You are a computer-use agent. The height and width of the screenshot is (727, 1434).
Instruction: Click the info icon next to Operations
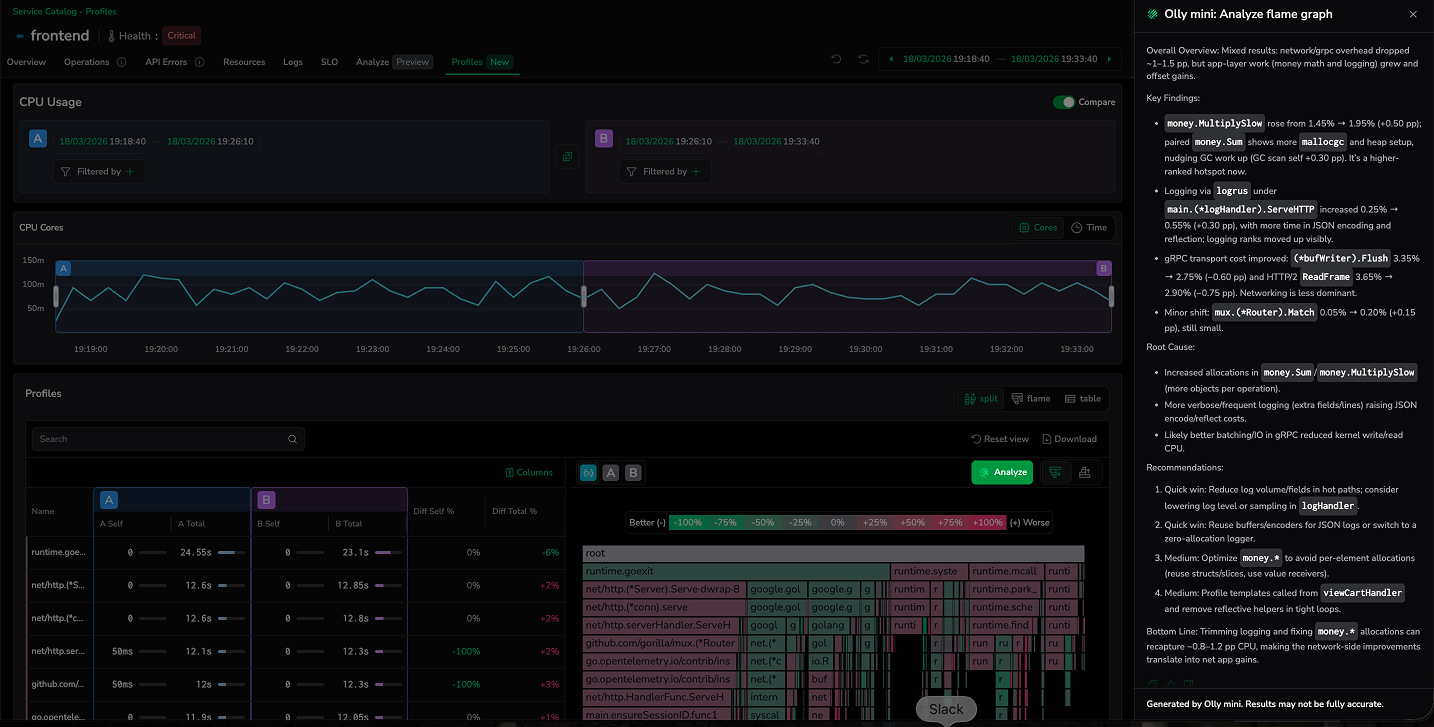pyautogui.click(x=122, y=62)
